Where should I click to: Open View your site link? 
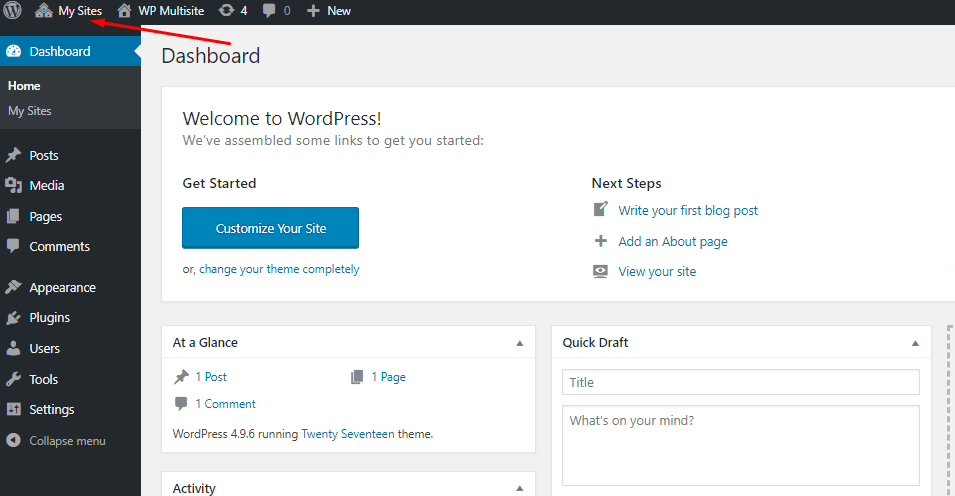click(x=657, y=272)
